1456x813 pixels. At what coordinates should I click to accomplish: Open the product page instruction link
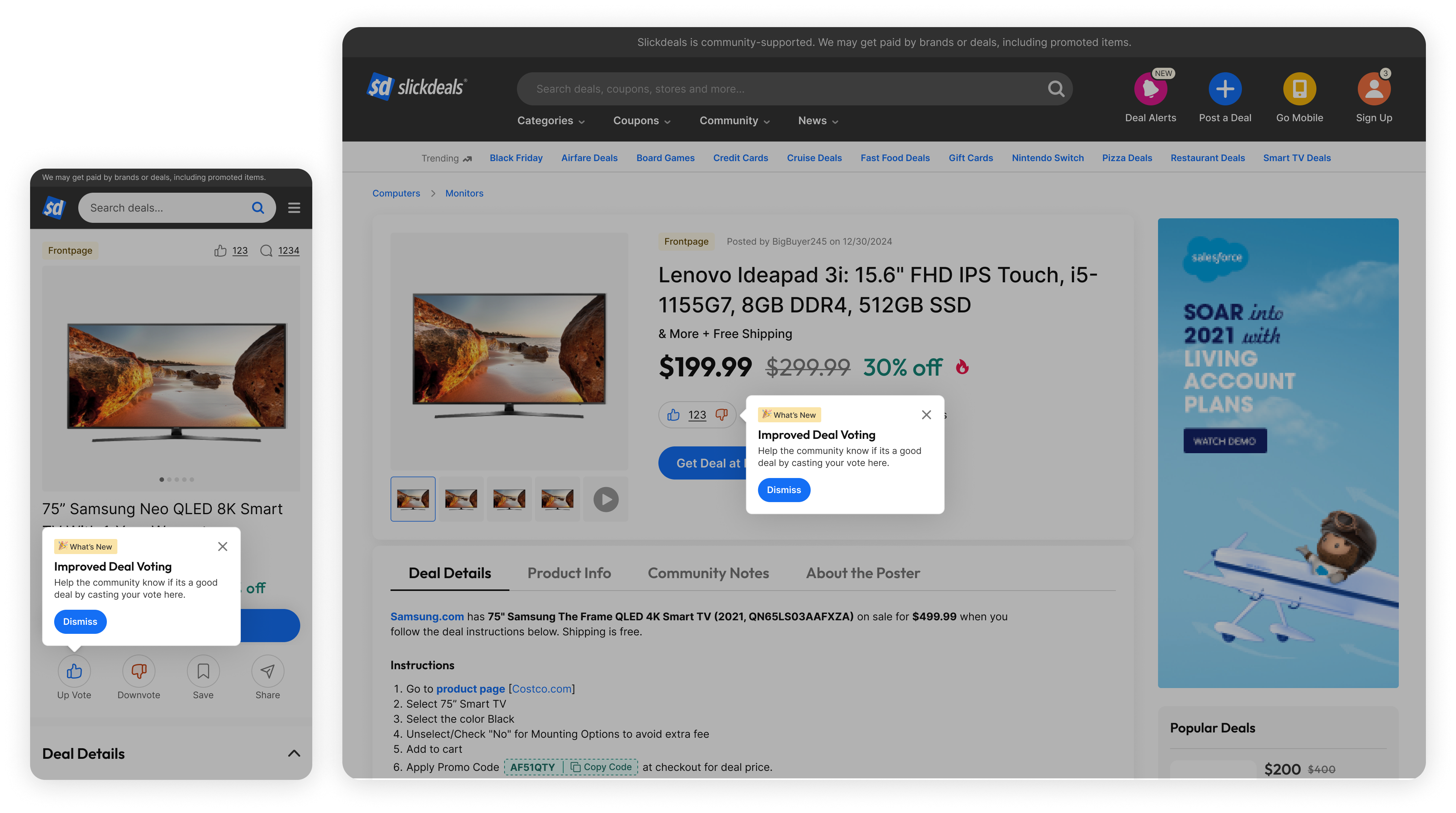[x=470, y=689]
